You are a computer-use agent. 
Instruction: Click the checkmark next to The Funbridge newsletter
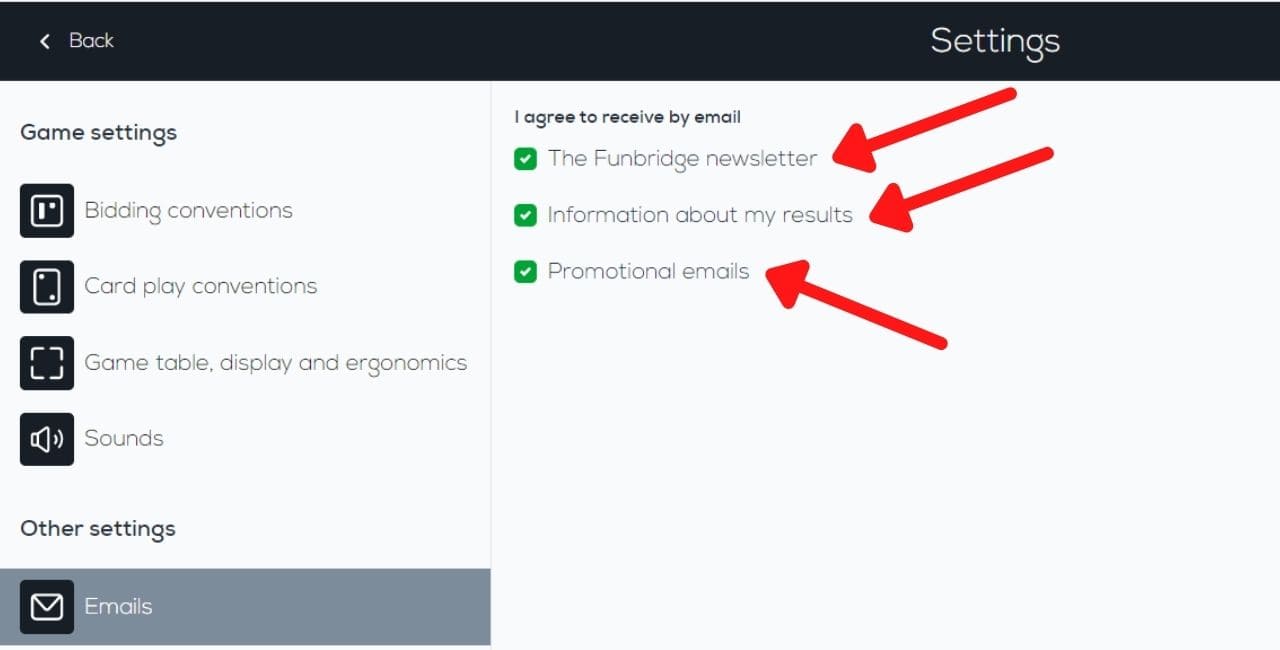coord(525,158)
